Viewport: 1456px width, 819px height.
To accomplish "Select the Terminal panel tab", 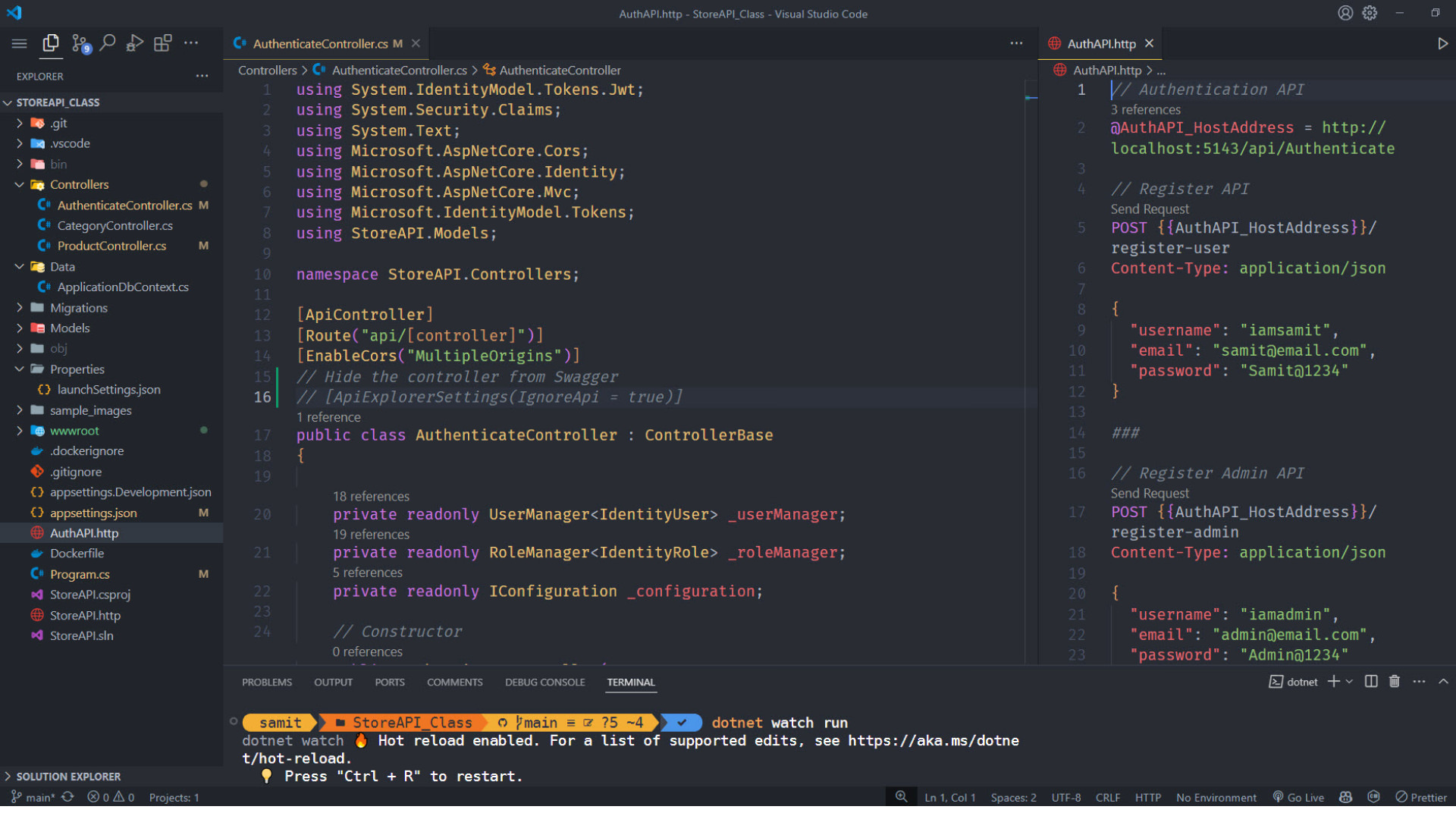I will coord(630,682).
